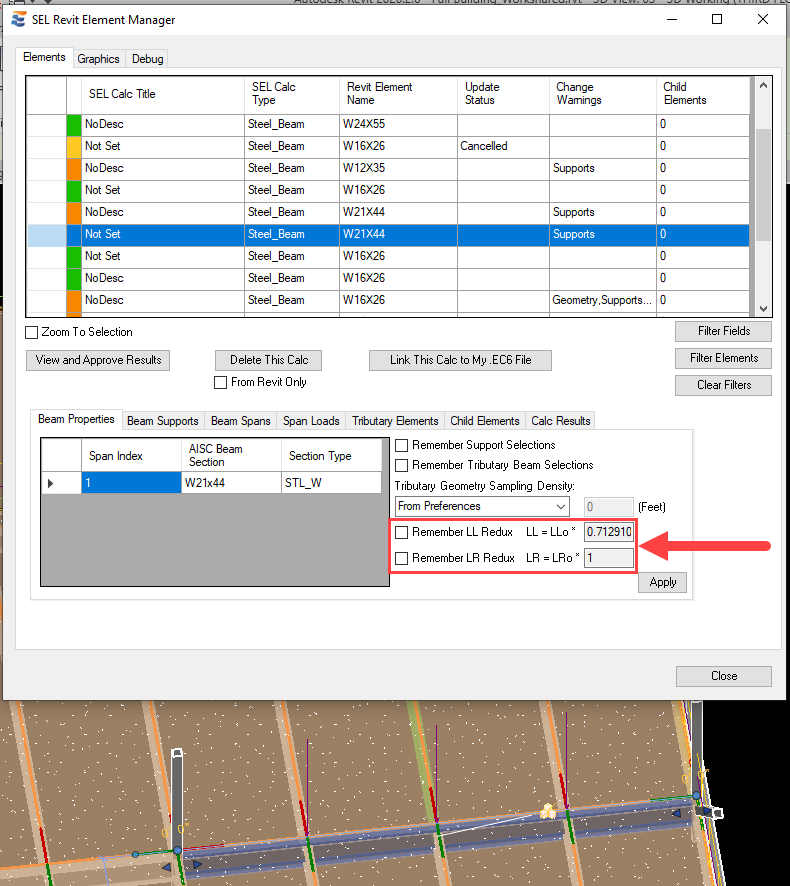Click the SEL Revit Element Manager app icon
The height and width of the screenshot is (886, 790).
point(19,19)
